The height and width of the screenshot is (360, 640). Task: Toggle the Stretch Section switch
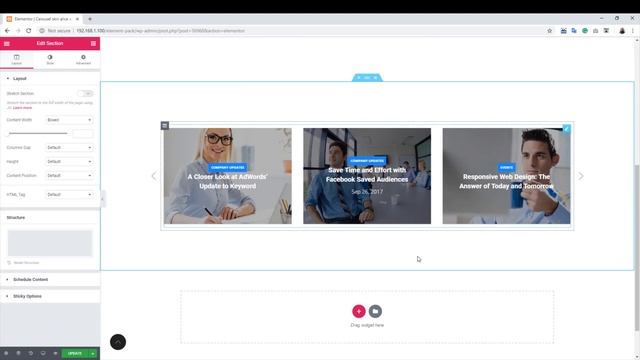coord(85,93)
